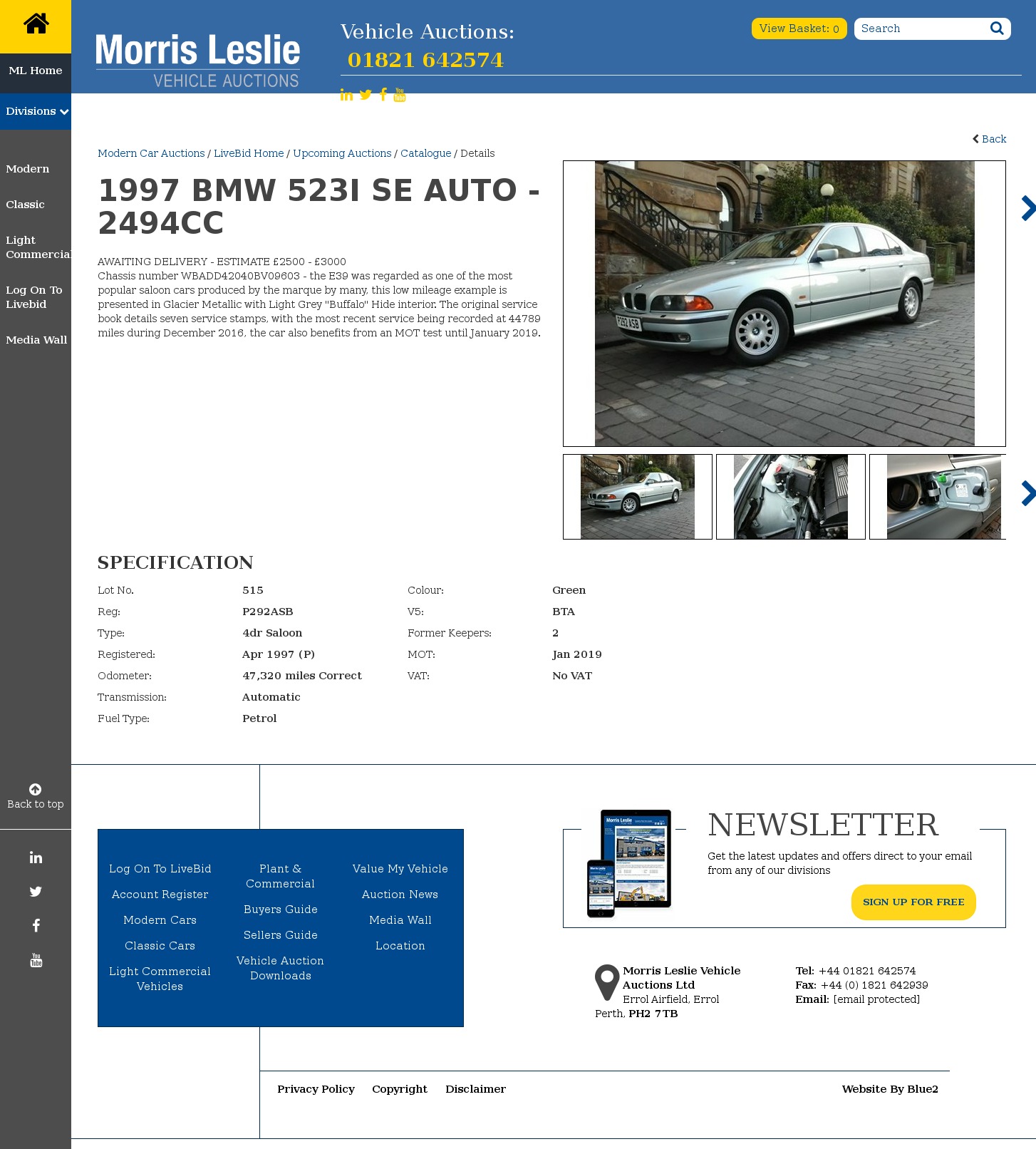Open footer Sellers Guide link

pyautogui.click(x=281, y=935)
